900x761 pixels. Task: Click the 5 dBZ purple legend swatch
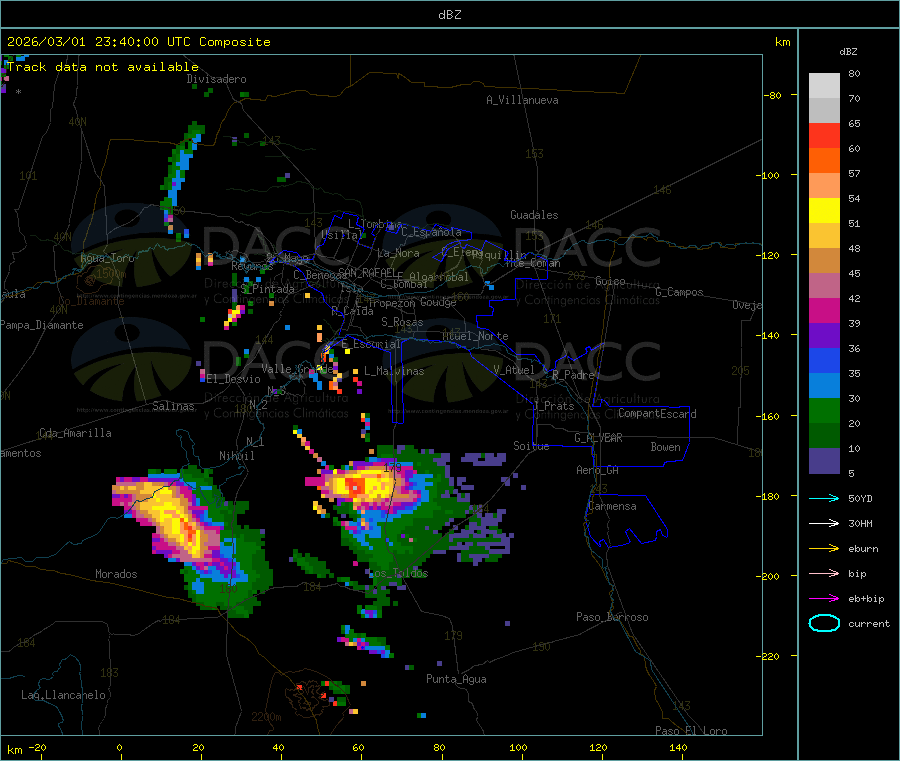coord(824,461)
